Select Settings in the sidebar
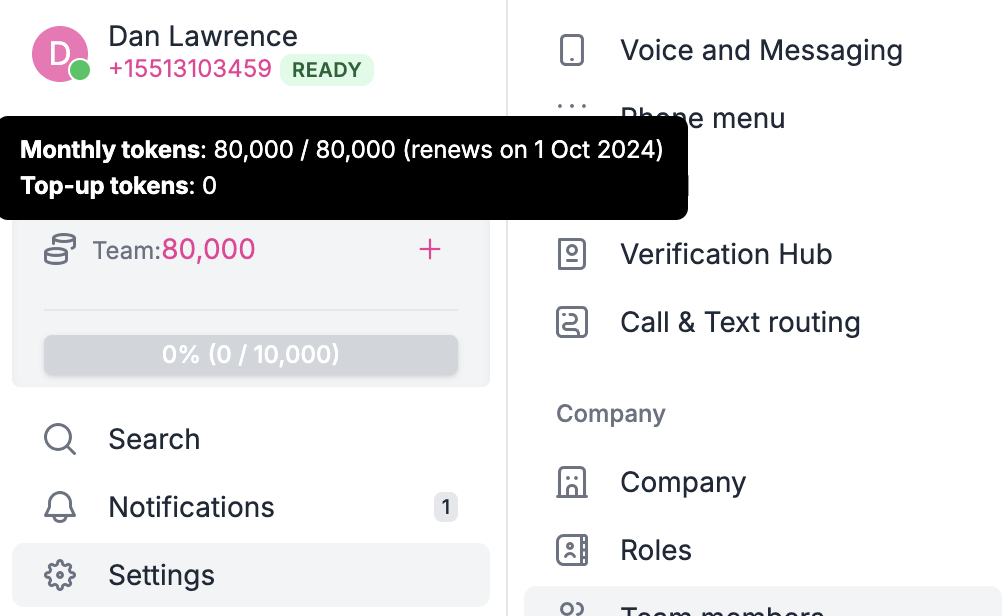 [160, 575]
